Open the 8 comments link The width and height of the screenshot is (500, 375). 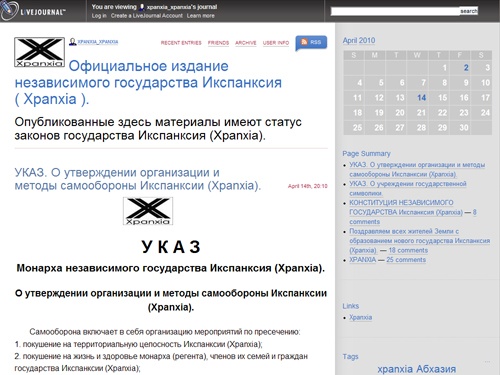pyautogui.click(x=413, y=217)
